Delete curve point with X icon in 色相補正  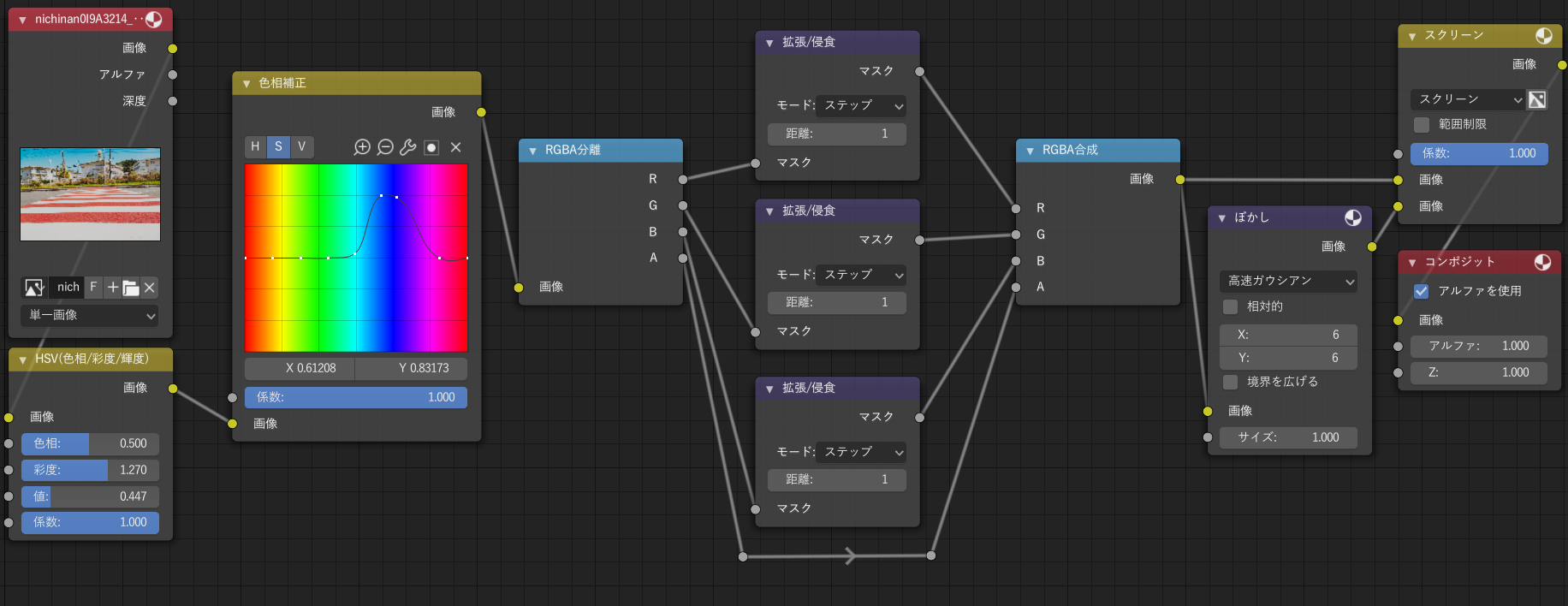[455, 147]
